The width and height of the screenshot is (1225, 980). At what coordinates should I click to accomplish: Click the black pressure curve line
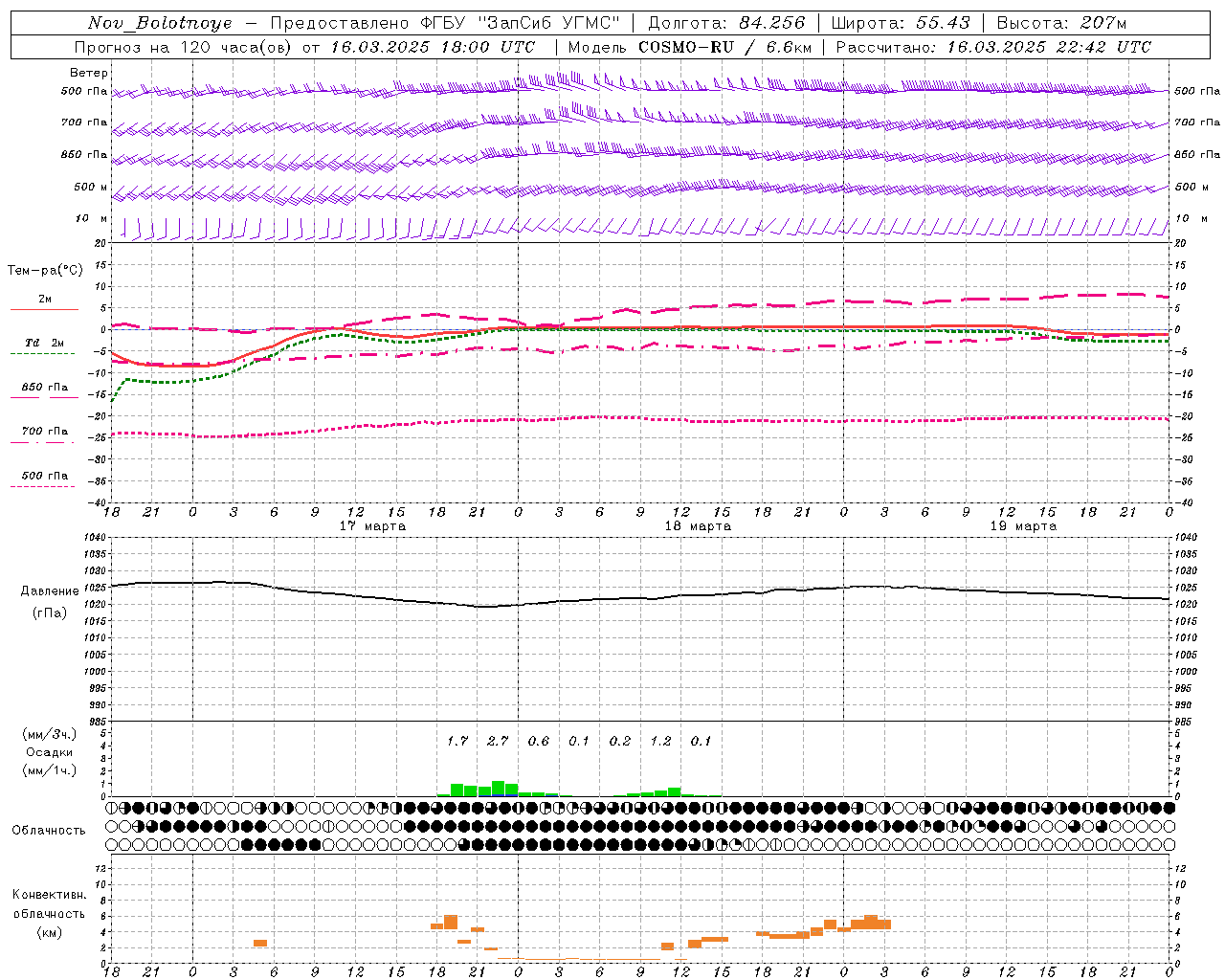point(640,599)
